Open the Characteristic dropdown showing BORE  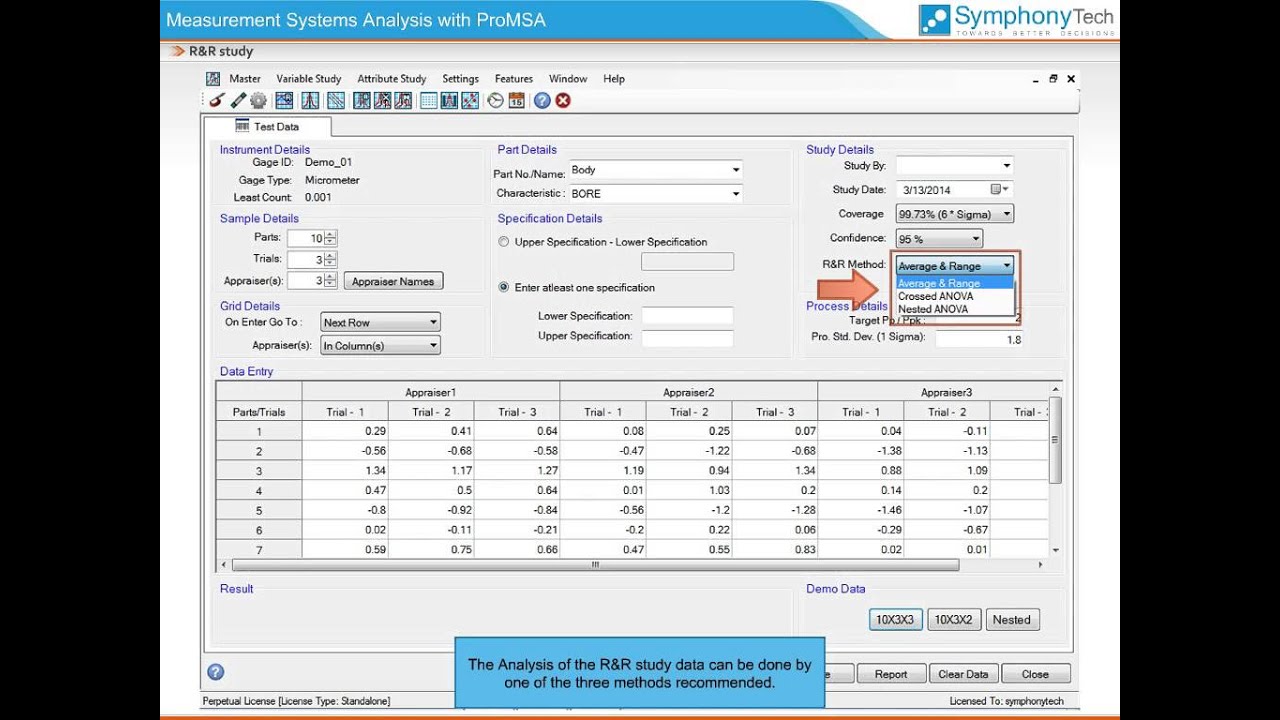pyautogui.click(x=736, y=194)
